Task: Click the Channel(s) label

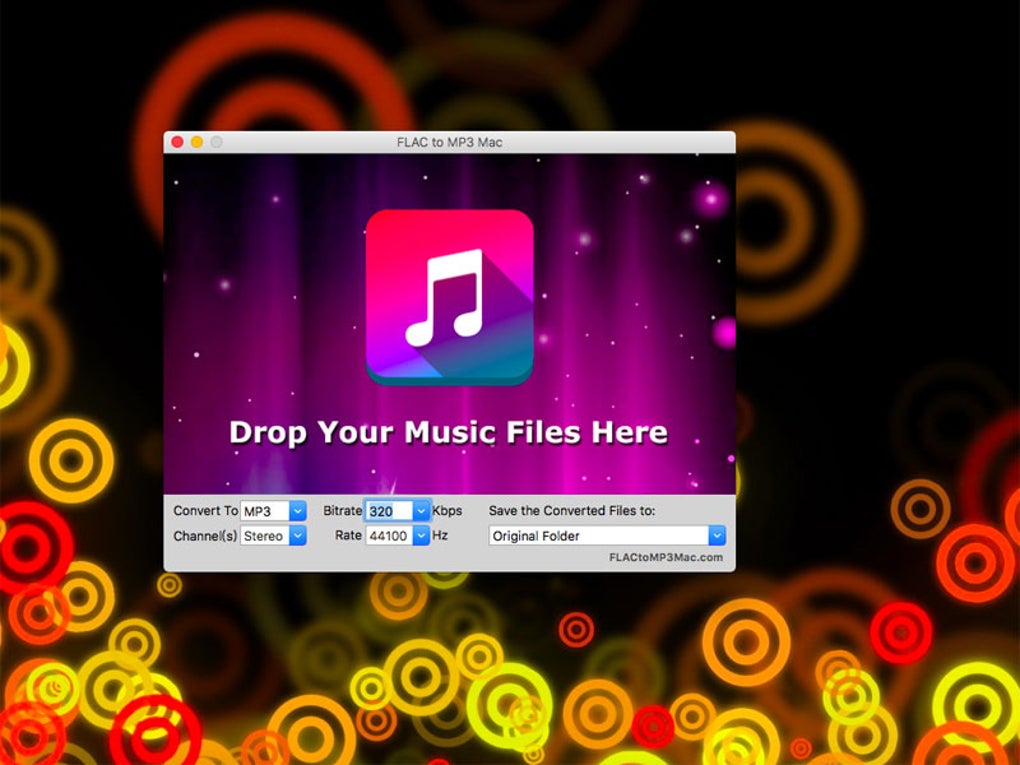Action: coord(205,536)
